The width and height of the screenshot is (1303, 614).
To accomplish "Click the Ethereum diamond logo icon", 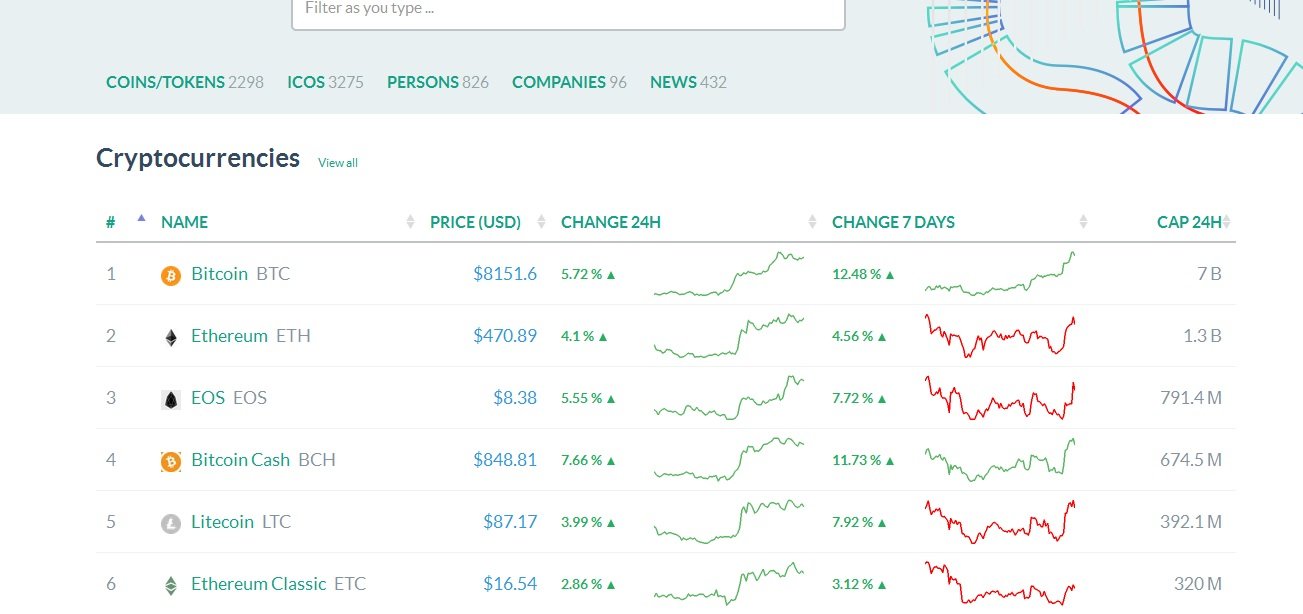I will coord(171,337).
